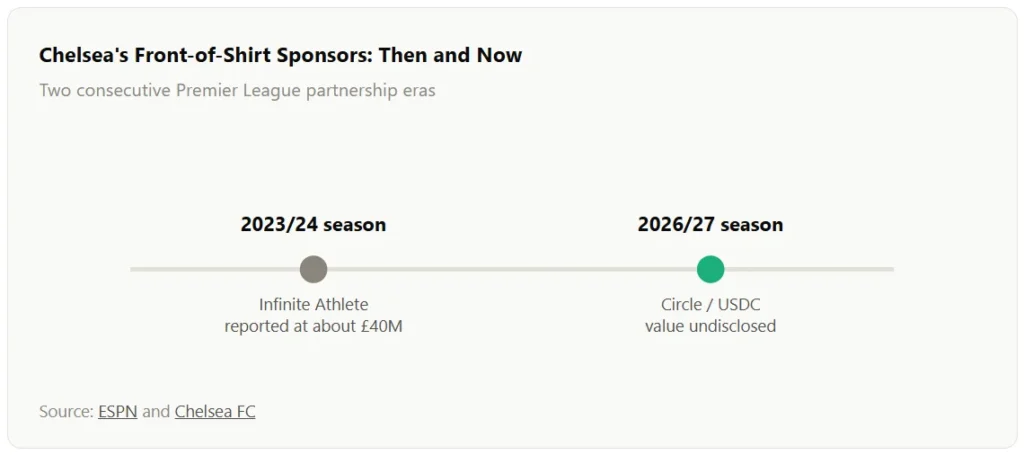1024x455 pixels.
Task: Click the word "Chelsea's" in the title
Action: 84,55
